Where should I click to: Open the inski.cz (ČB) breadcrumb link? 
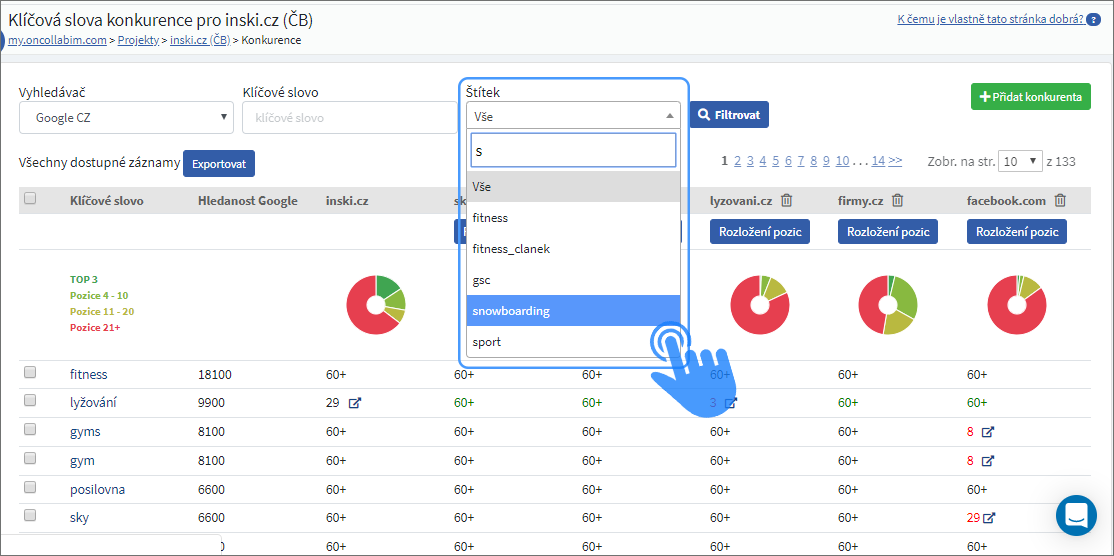(200, 40)
